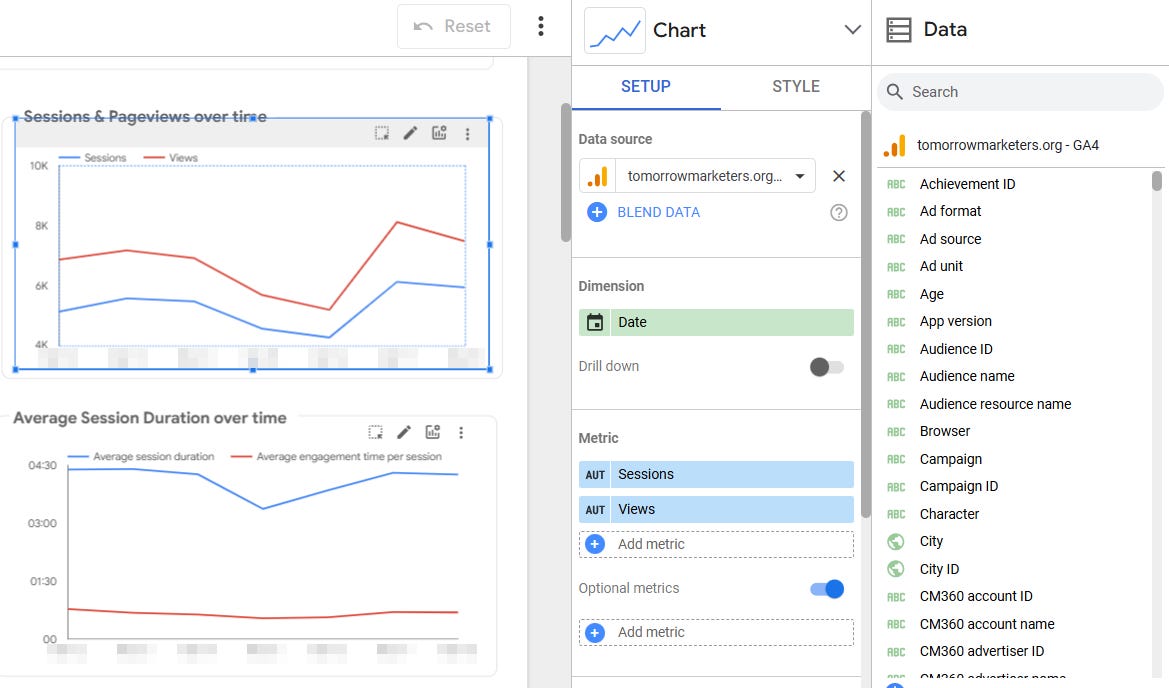
Task: Select the Achievement ID field
Action: coord(967,184)
